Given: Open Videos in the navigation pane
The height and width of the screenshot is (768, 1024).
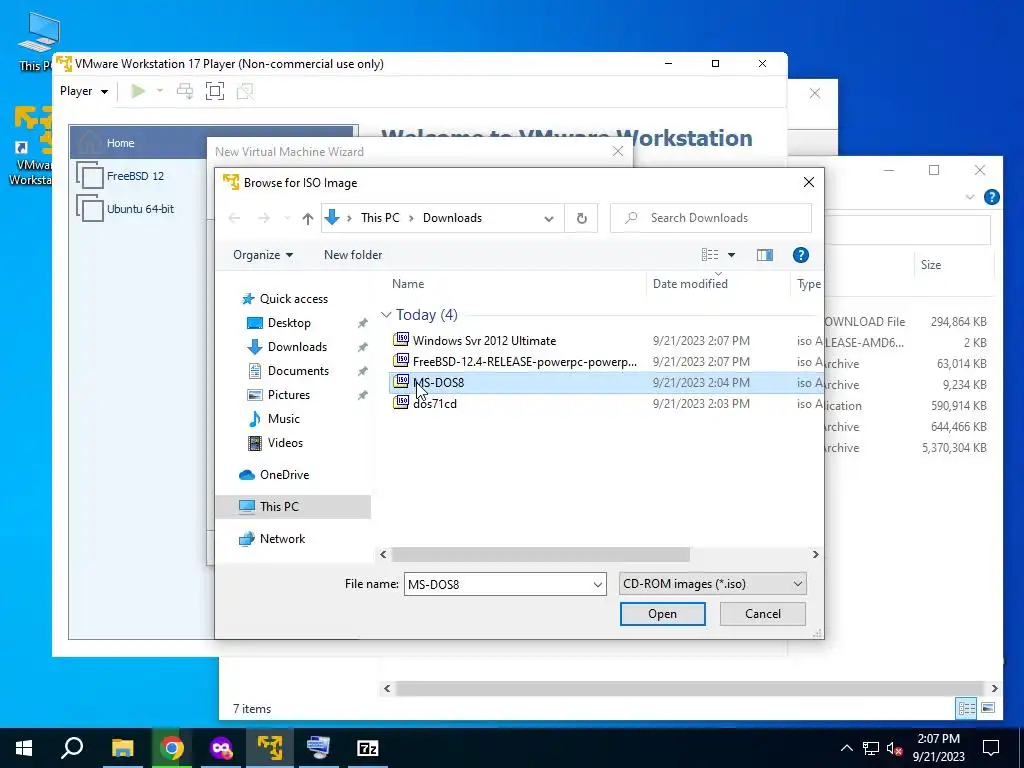Looking at the screenshot, I should (285, 443).
